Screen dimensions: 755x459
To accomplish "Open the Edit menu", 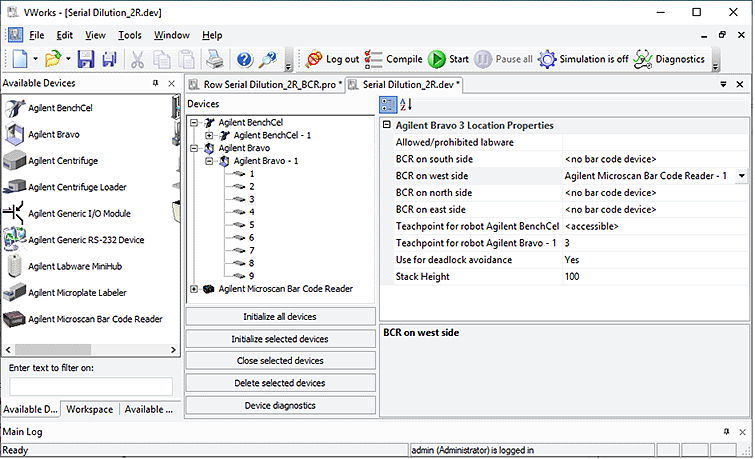I will tap(65, 35).
